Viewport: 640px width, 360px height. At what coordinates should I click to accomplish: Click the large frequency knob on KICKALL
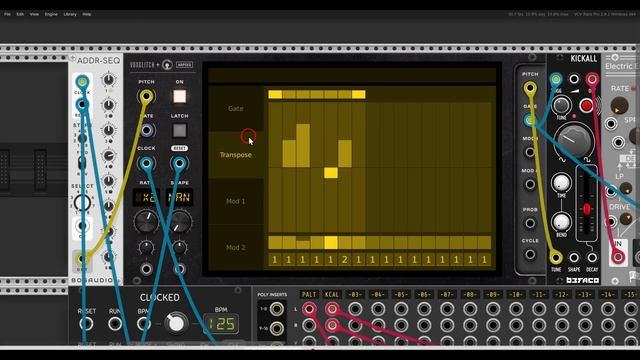574,140
